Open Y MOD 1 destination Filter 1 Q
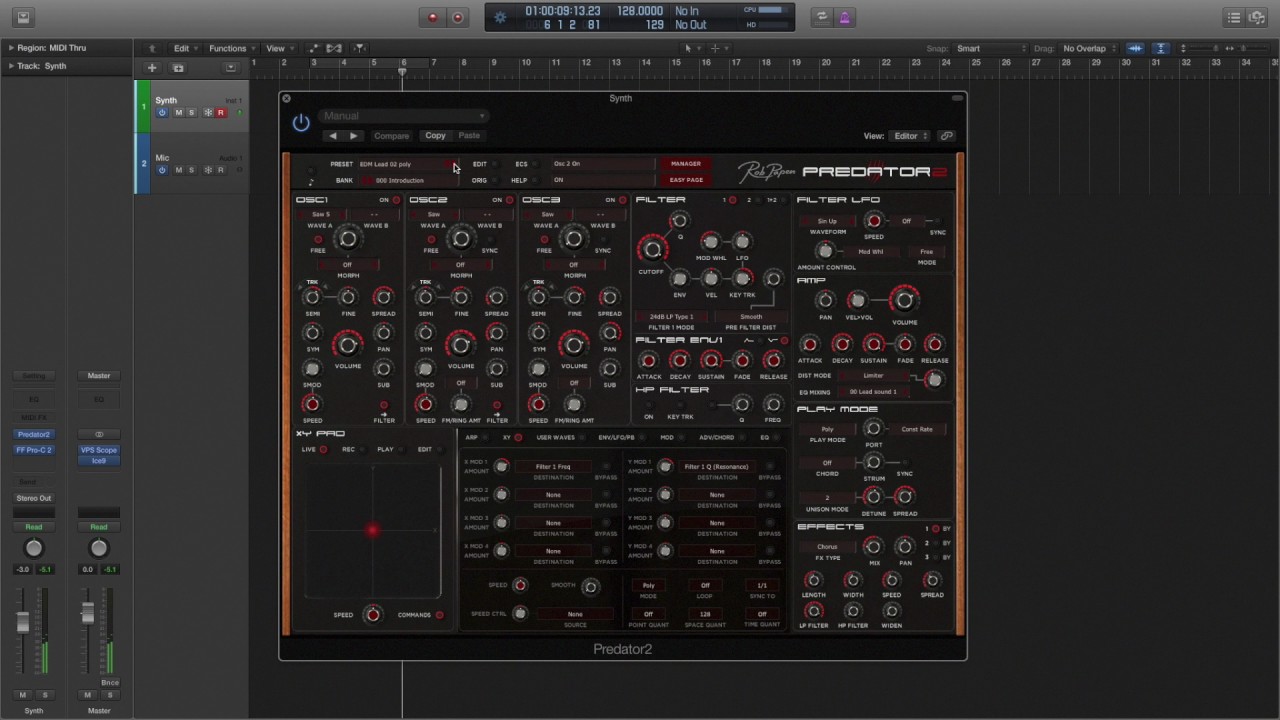Screen dimensions: 1280x720 click(716, 467)
